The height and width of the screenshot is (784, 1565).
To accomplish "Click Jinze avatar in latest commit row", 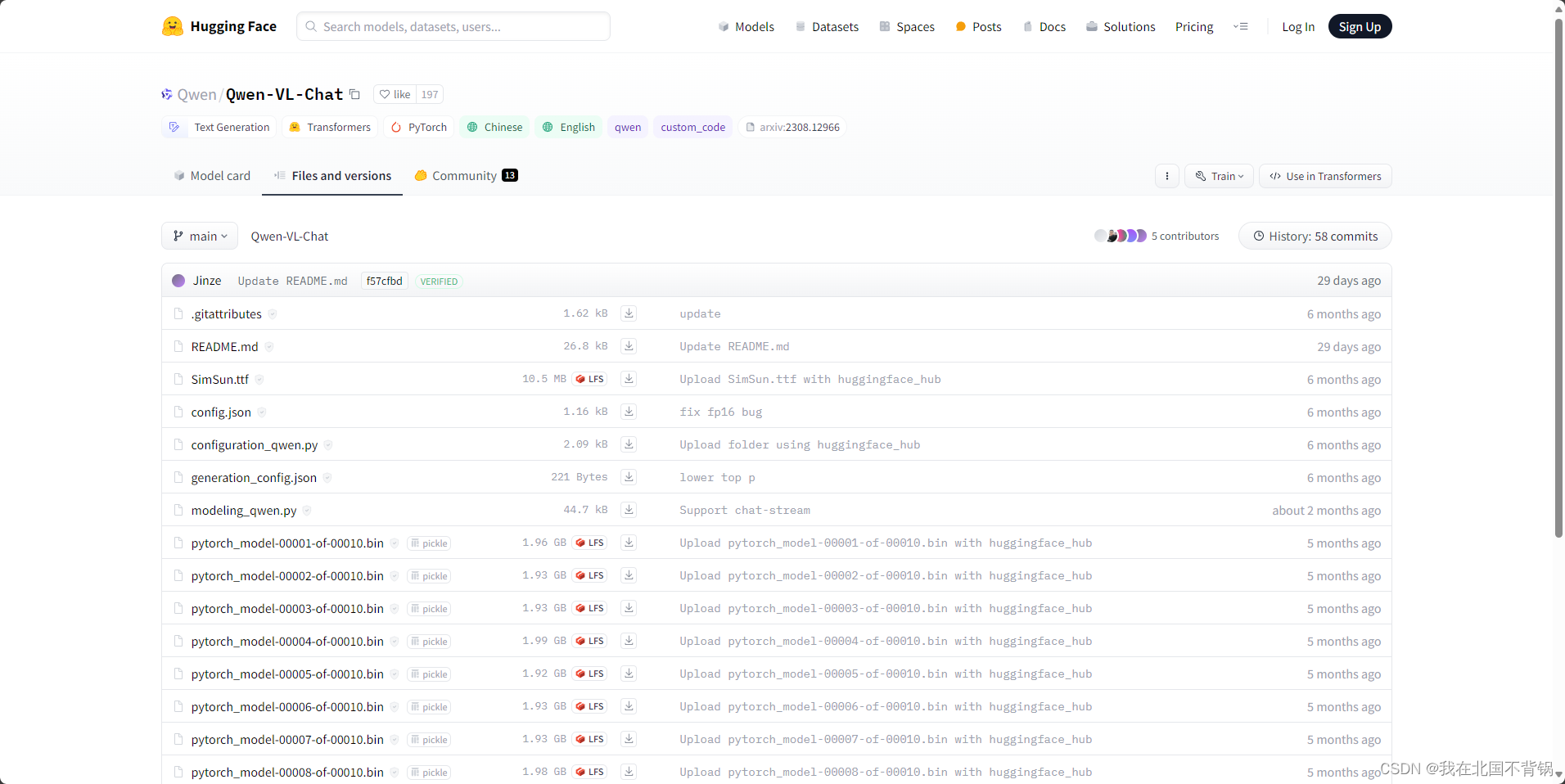I will click(178, 281).
